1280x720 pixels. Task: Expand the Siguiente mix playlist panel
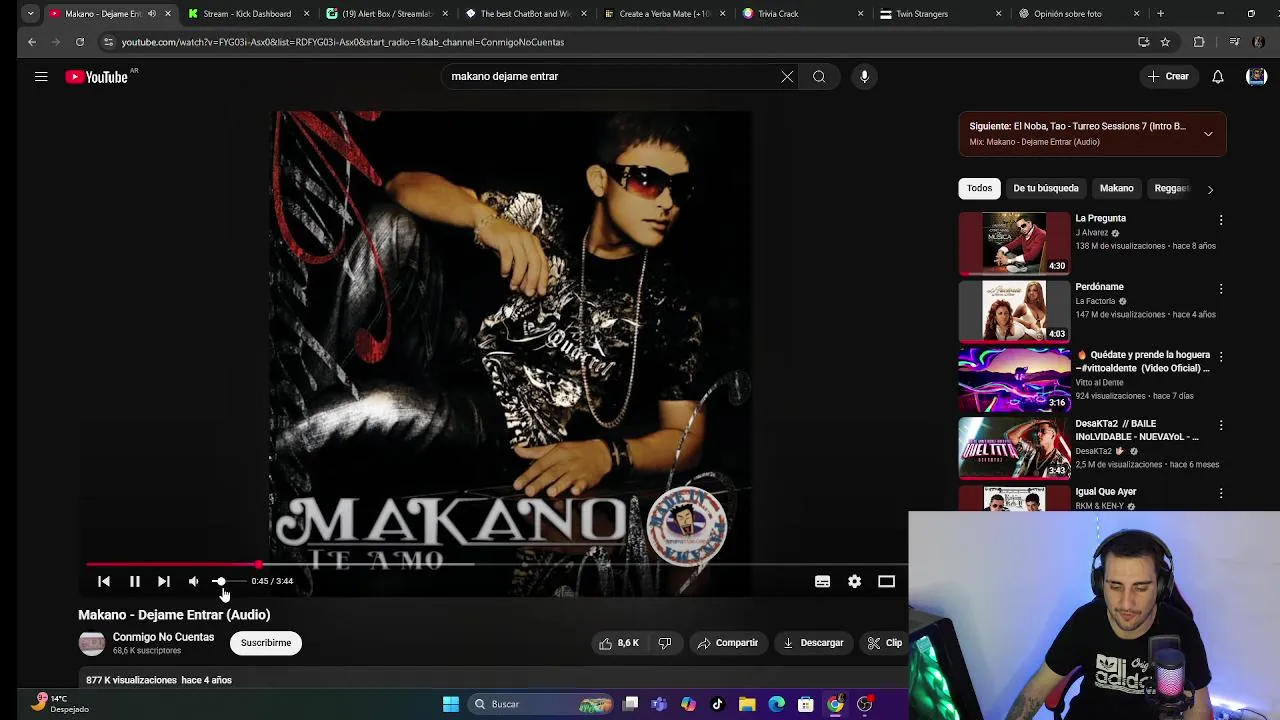(x=1208, y=134)
